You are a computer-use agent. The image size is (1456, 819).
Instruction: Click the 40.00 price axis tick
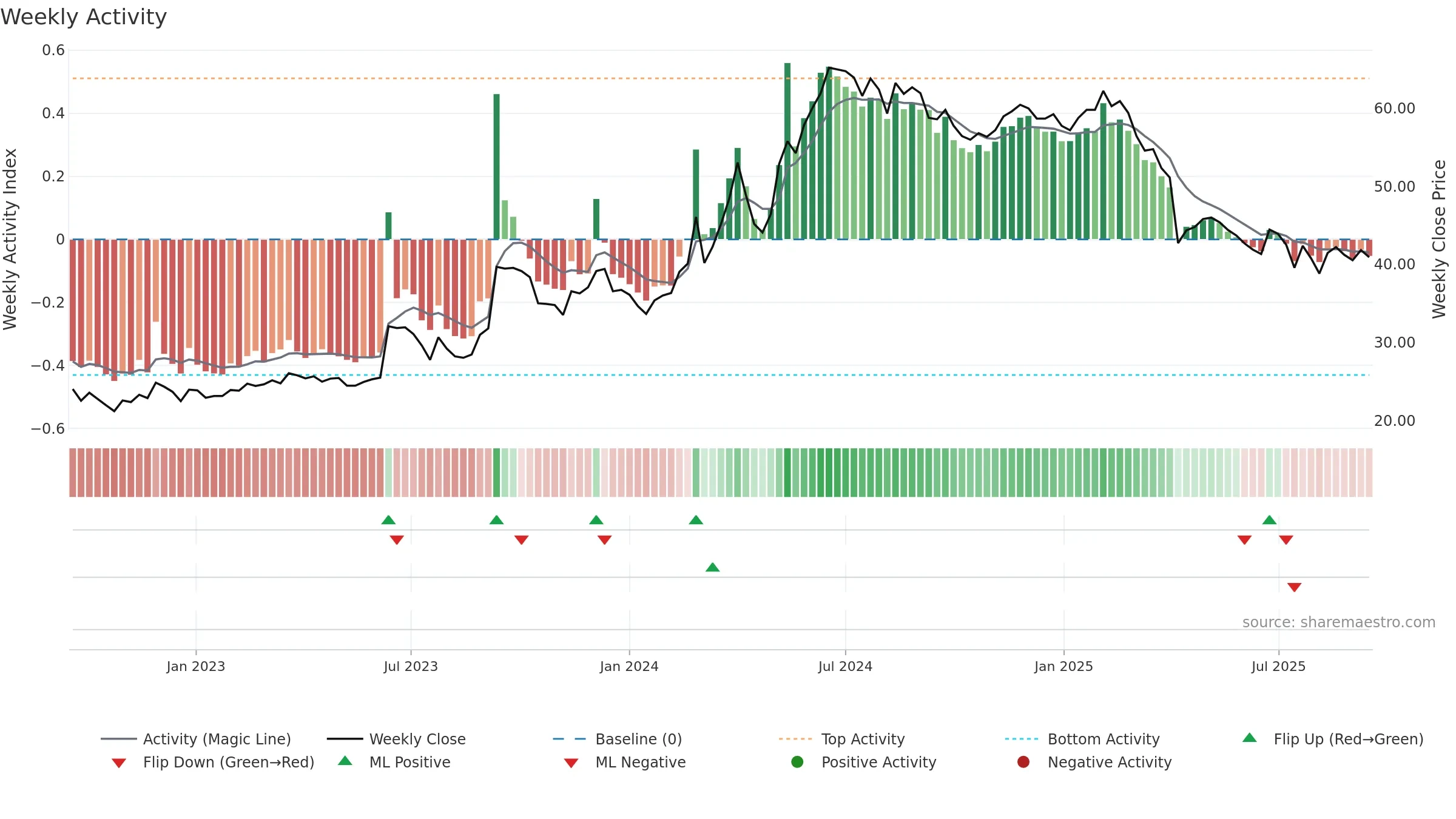coord(1395,265)
